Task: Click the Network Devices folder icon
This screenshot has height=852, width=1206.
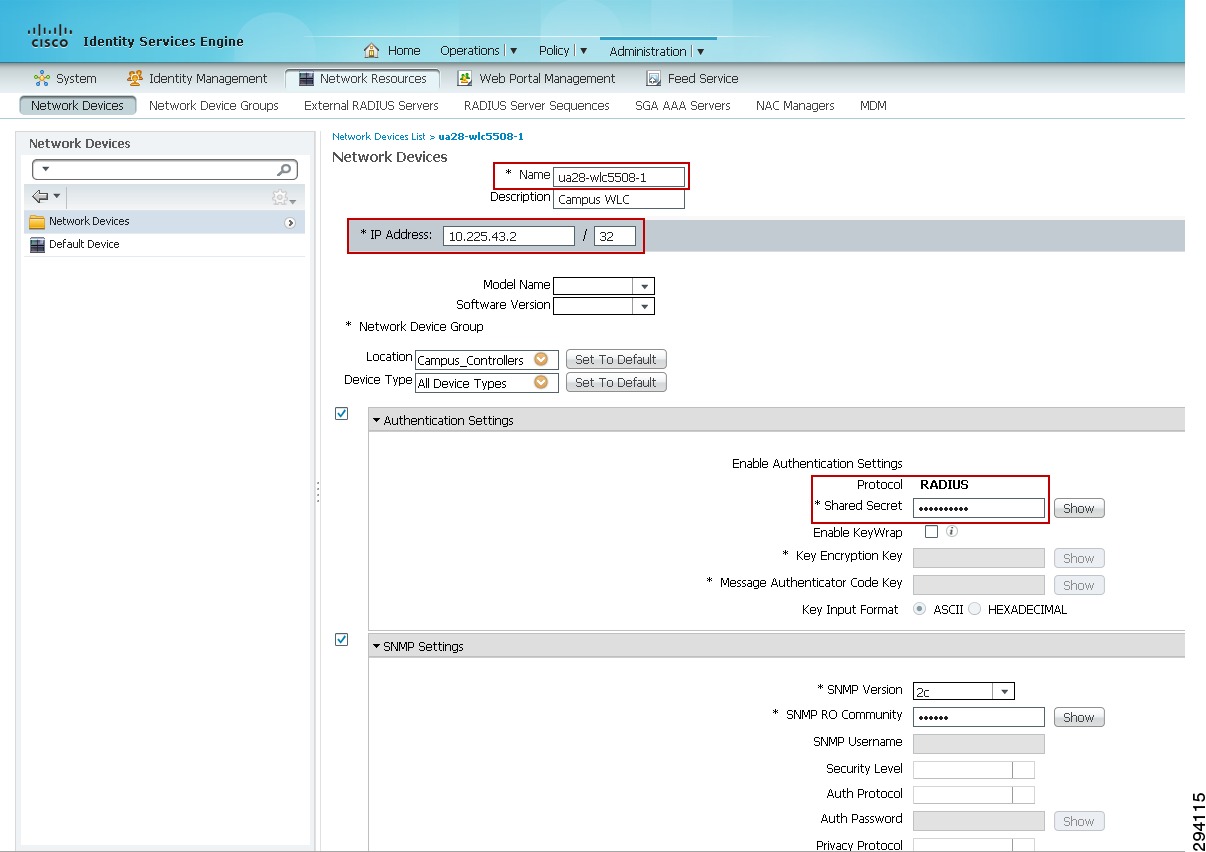Action: click(x=37, y=222)
